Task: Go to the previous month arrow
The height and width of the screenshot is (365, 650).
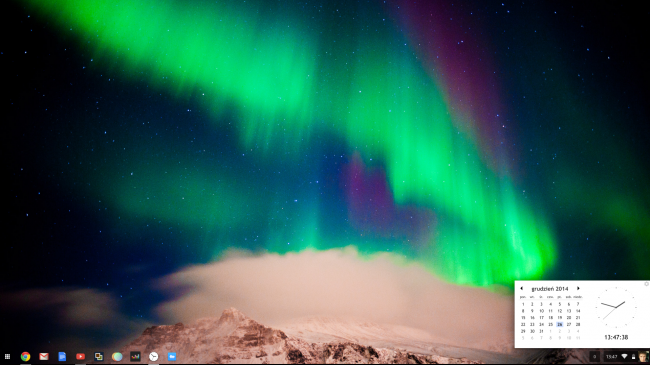Action: (x=521, y=288)
